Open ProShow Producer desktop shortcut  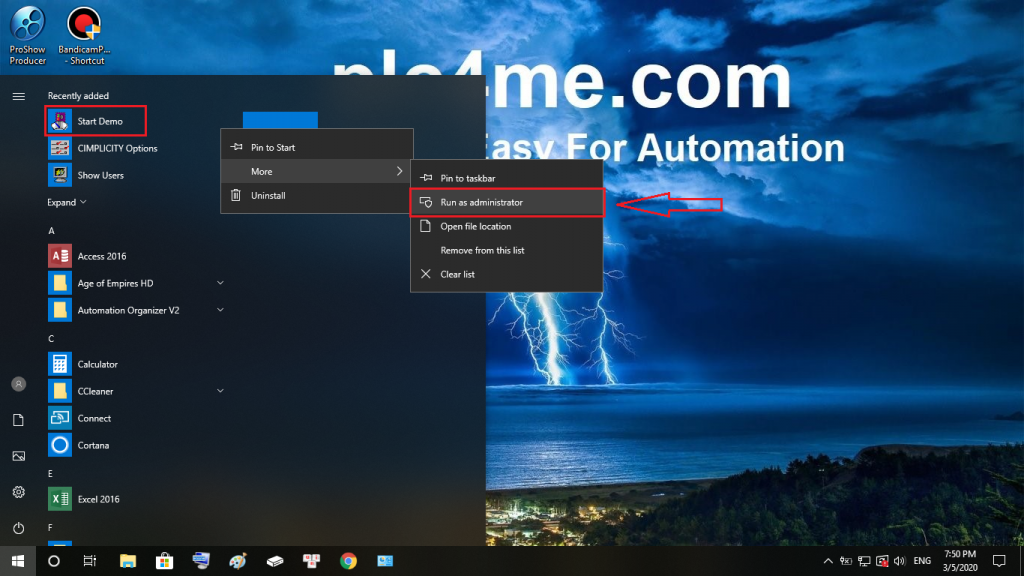coord(28,36)
